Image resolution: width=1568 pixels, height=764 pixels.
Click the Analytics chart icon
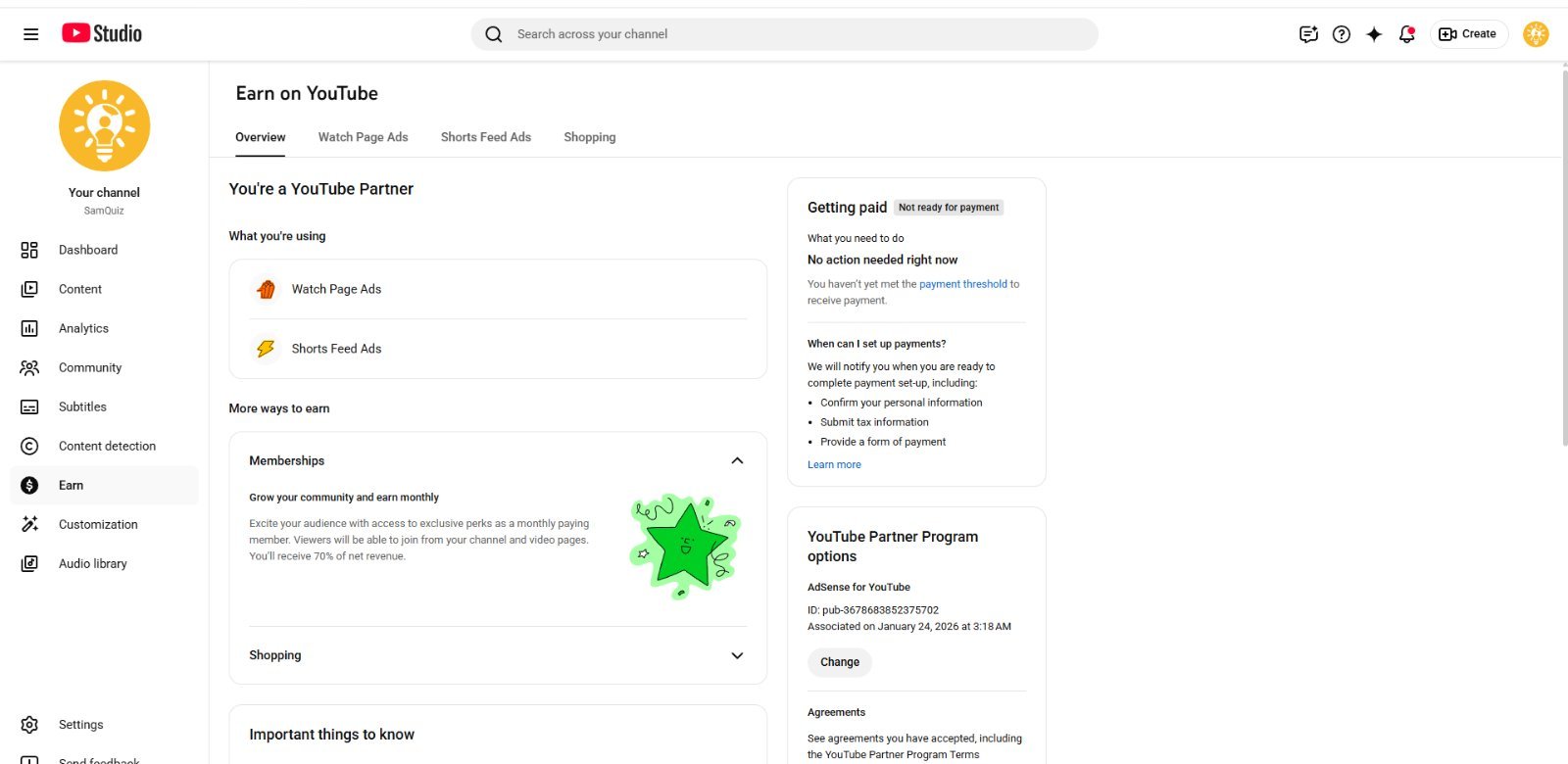click(29, 328)
